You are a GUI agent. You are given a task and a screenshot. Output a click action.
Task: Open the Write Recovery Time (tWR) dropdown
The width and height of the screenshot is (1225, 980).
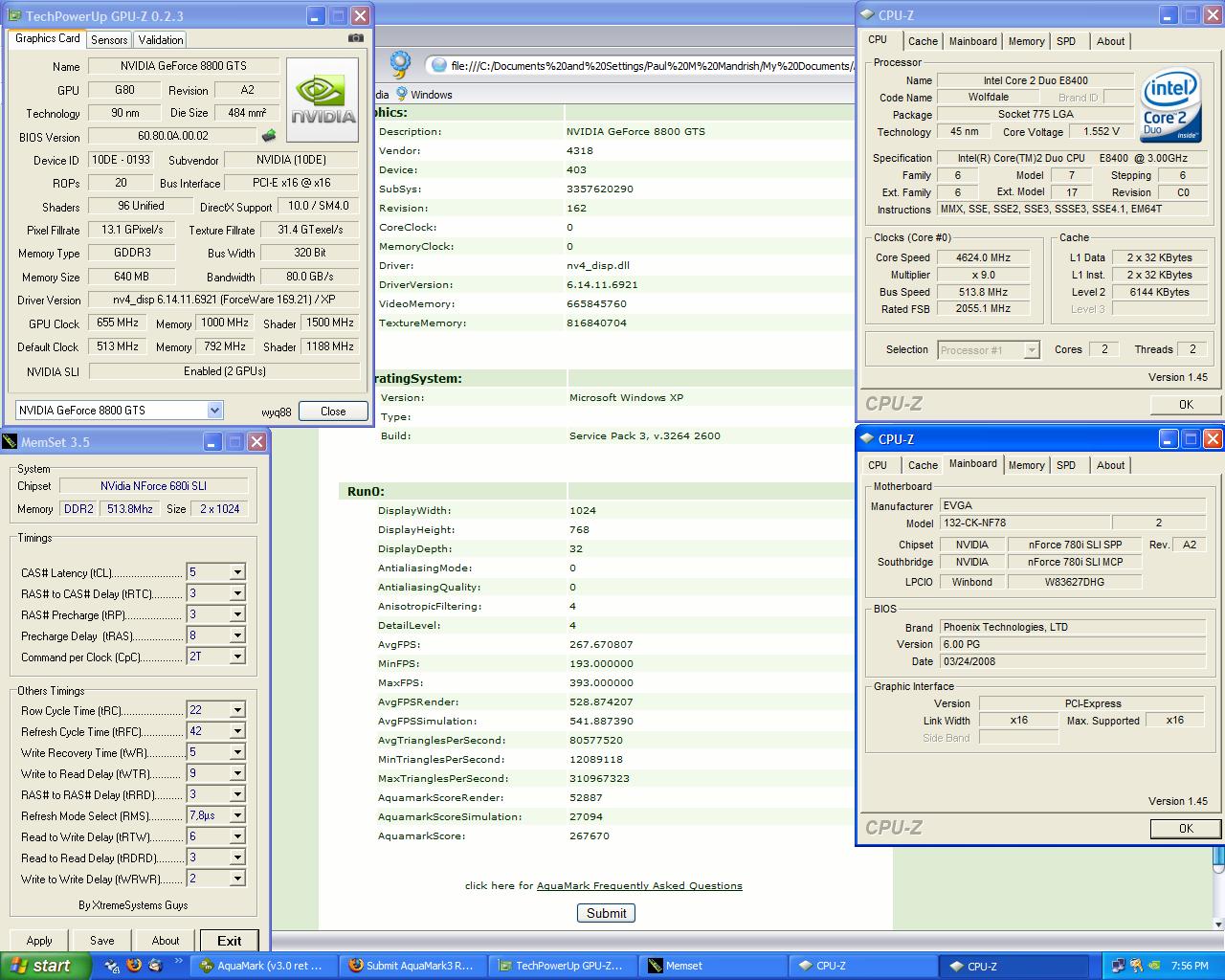click(237, 752)
